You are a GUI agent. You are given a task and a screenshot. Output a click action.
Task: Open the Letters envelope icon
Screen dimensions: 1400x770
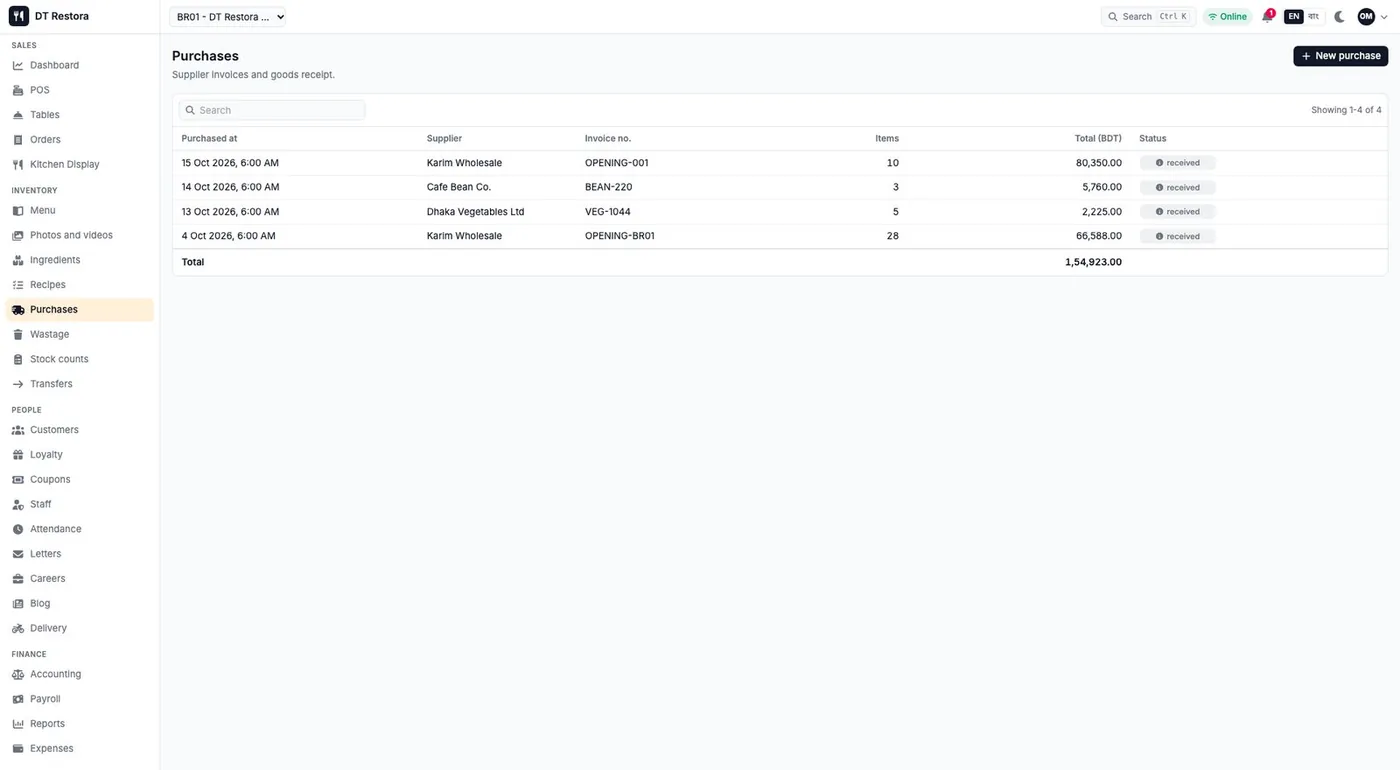18,554
